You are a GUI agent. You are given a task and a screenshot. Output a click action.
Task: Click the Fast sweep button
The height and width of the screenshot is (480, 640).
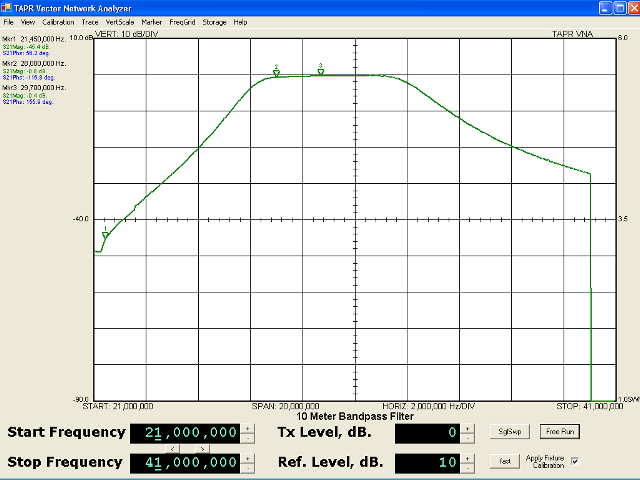[507, 461]
